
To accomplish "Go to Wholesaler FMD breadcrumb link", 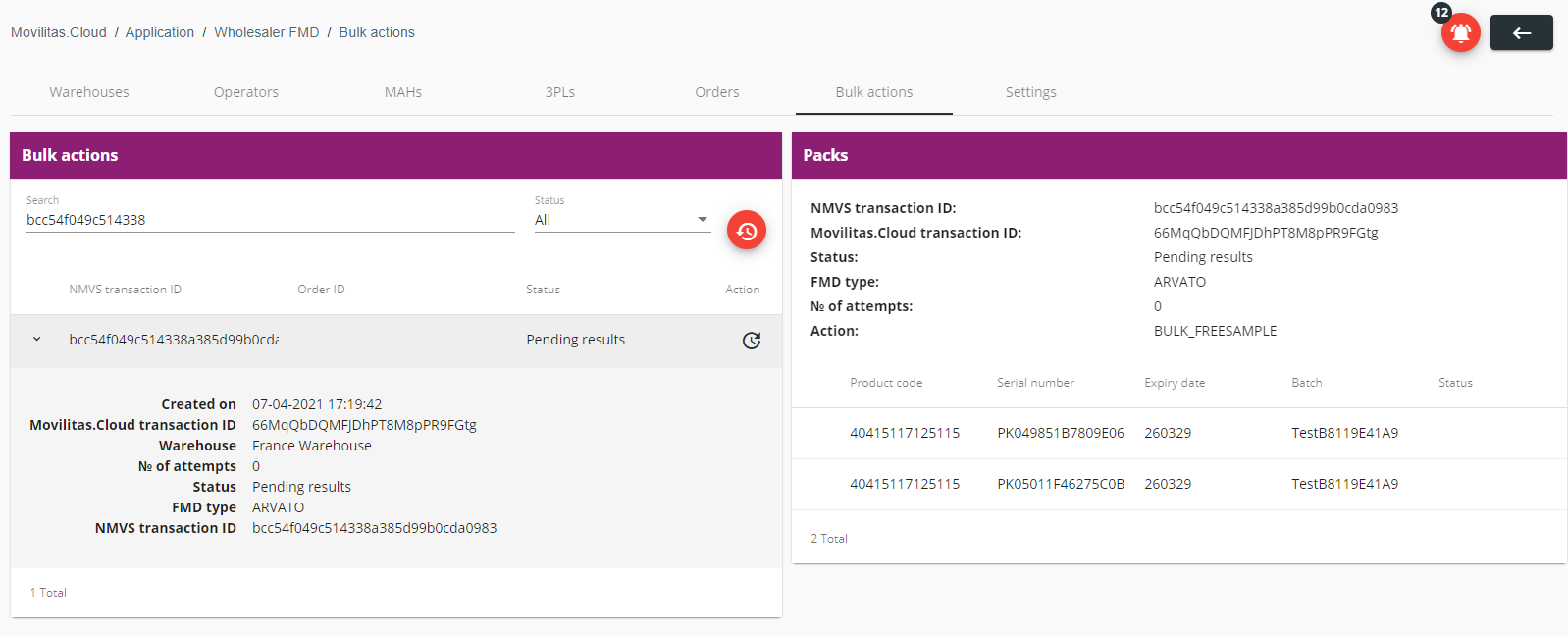I will coord(267,32).
